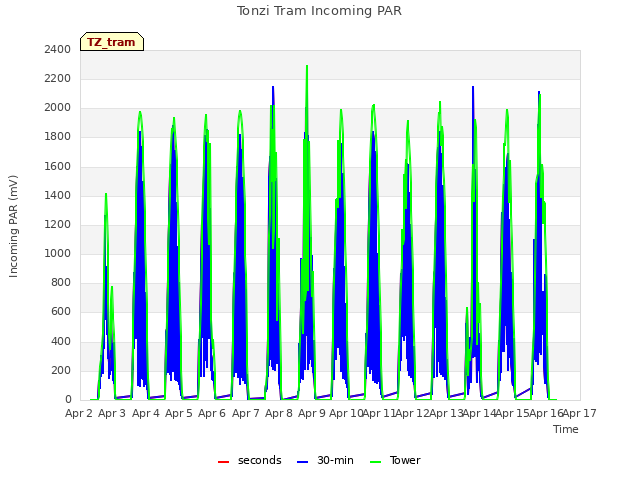Viewport: 640px width, 480px height.
Task: Click the Apr 9 x-axis label
Action: (x=312, y=413)
